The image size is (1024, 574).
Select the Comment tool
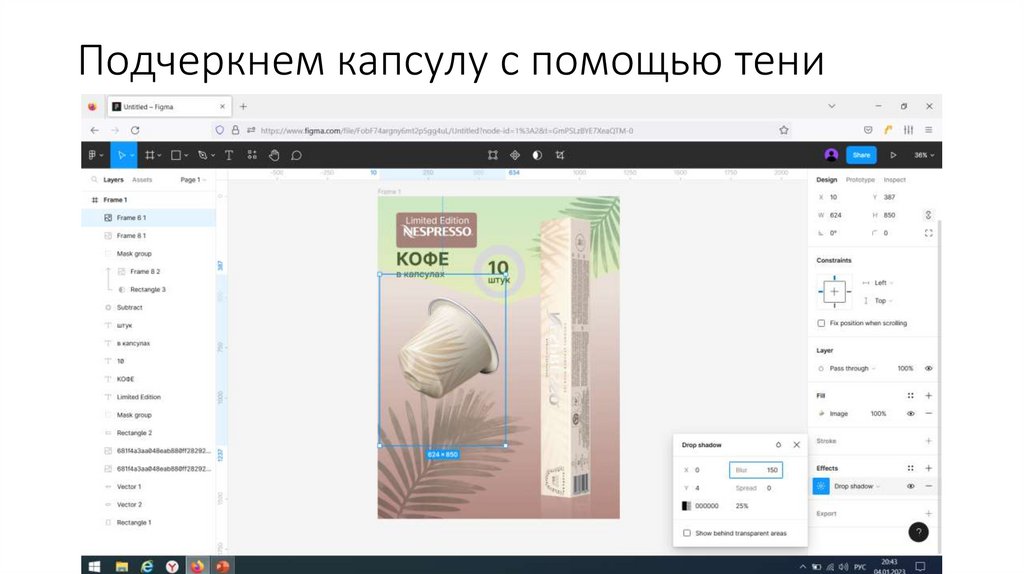tap(296, 155)
